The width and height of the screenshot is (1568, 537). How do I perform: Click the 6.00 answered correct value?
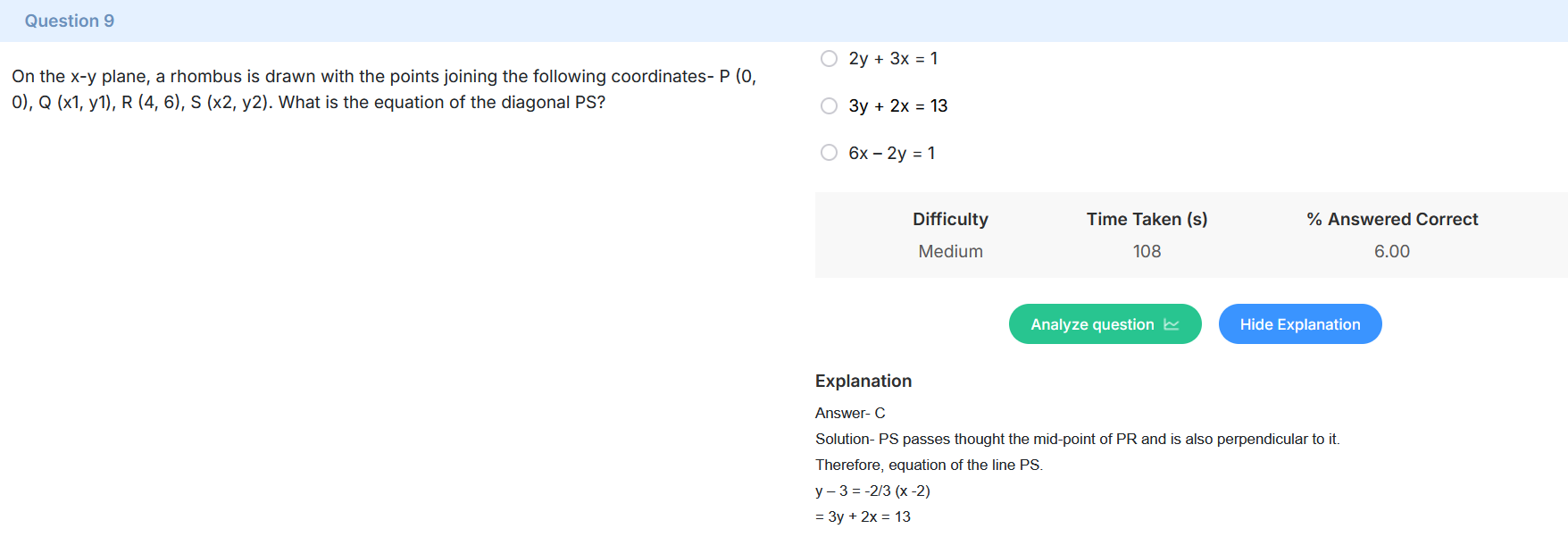click(1392, 251)
